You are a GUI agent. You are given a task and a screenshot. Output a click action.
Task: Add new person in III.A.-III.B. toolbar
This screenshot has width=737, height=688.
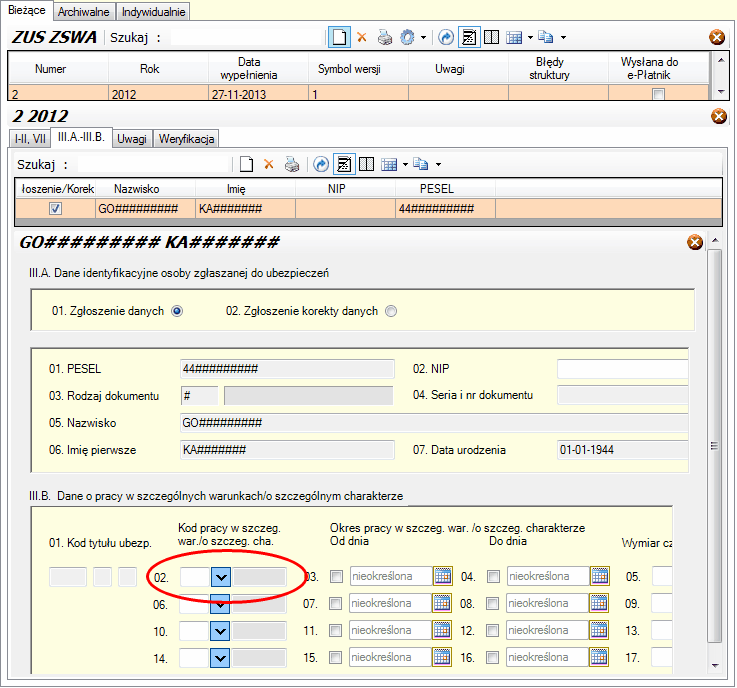pyautogui.click(x=246, y=164)
